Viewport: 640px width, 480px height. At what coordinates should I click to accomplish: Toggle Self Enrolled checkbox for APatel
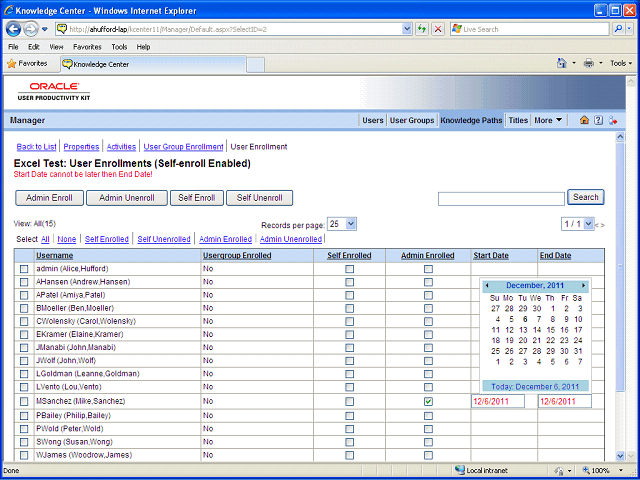[349, 295]
